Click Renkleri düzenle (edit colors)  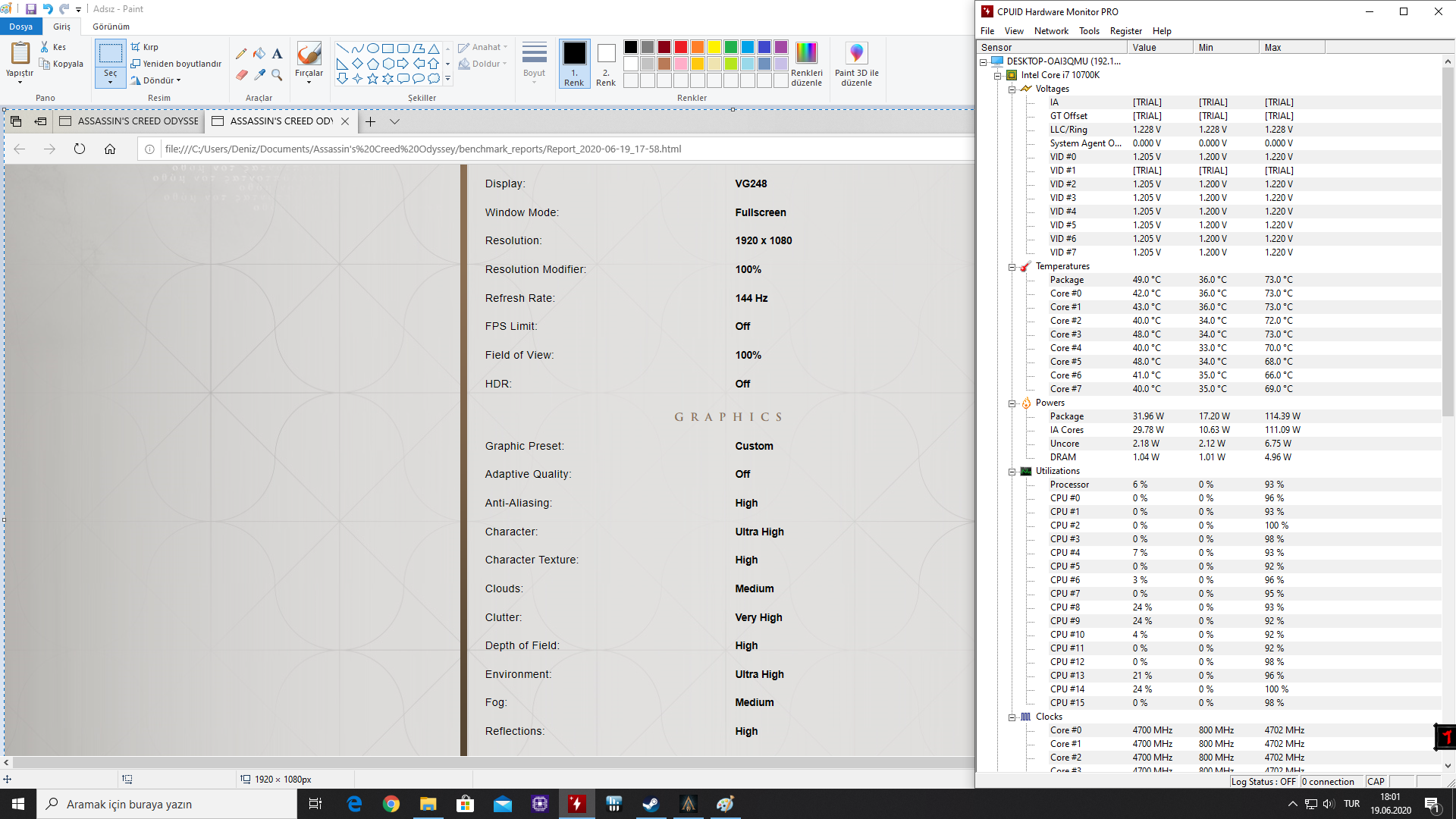pos(806,64)
